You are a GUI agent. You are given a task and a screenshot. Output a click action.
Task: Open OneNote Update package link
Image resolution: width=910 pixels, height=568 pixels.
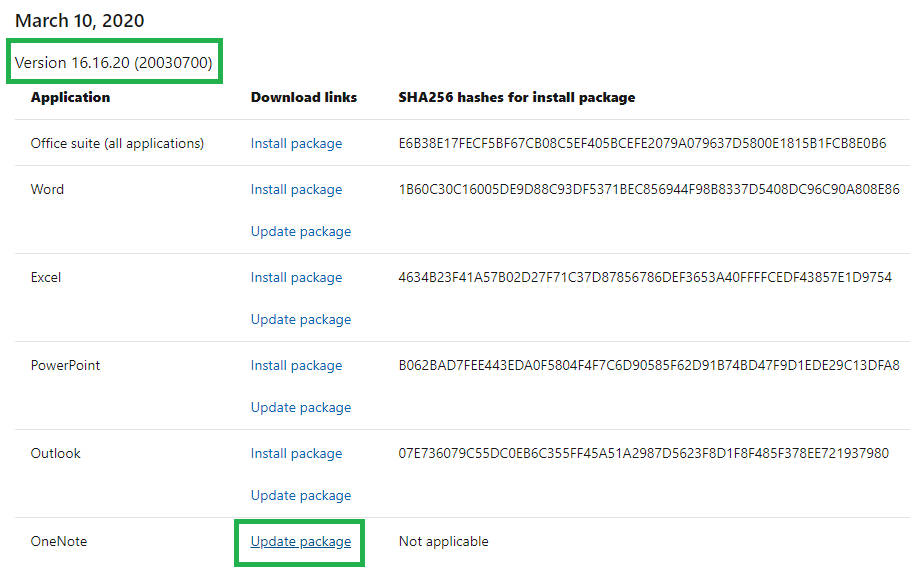[x=301, y=541]
